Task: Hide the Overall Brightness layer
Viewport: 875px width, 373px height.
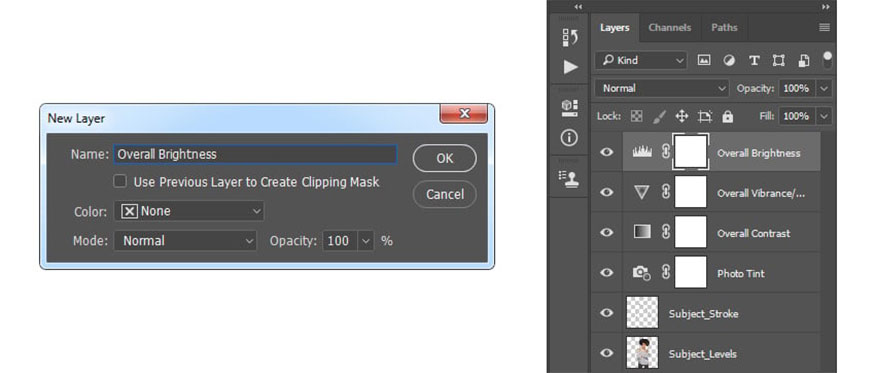Action: (607, 152)
